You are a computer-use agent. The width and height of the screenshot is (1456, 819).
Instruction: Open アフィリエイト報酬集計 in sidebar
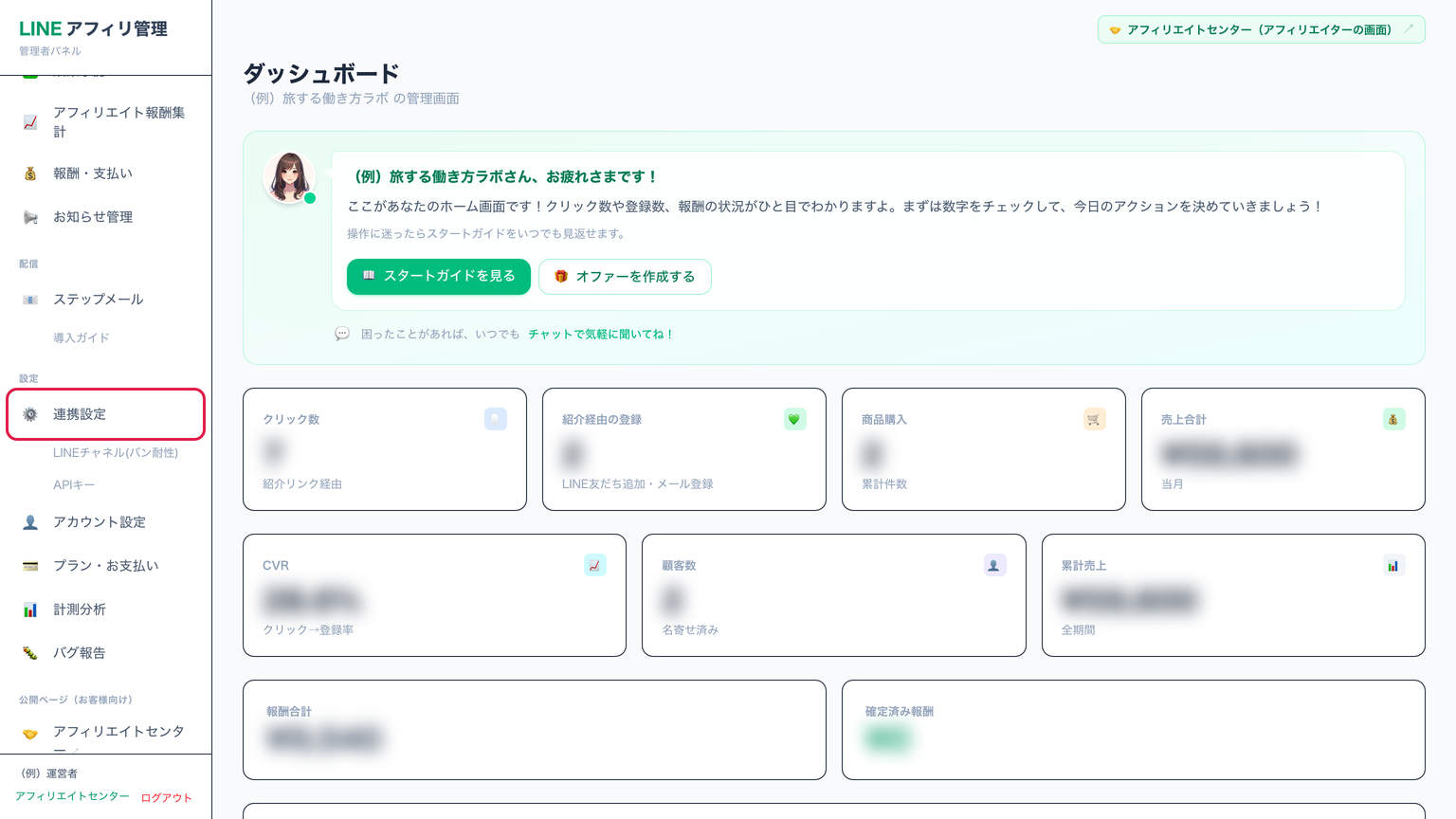(105, 122)
